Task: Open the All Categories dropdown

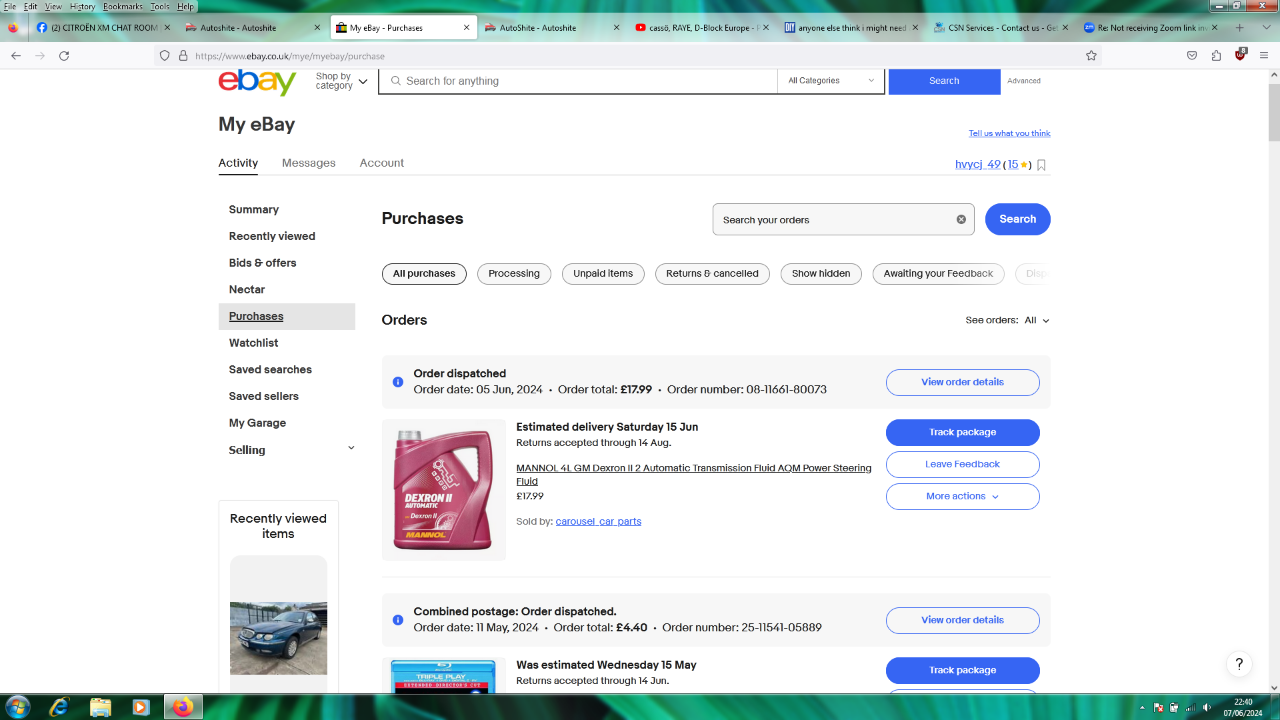Action: point(831,81)
